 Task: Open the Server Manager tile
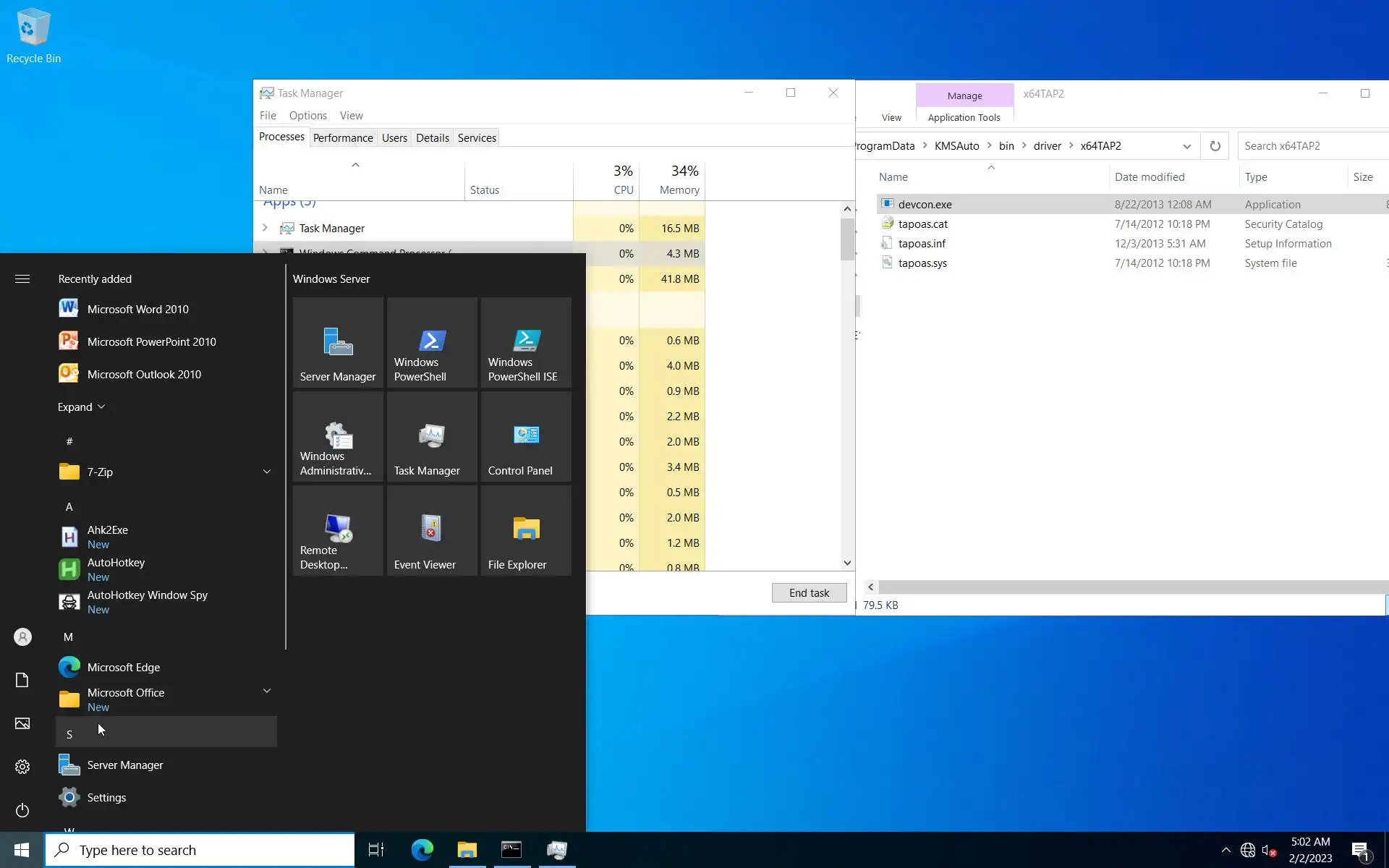(338, 343)
